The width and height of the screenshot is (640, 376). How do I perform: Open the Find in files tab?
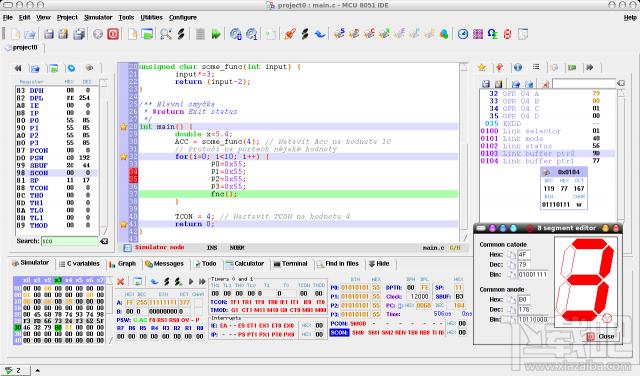338,264
